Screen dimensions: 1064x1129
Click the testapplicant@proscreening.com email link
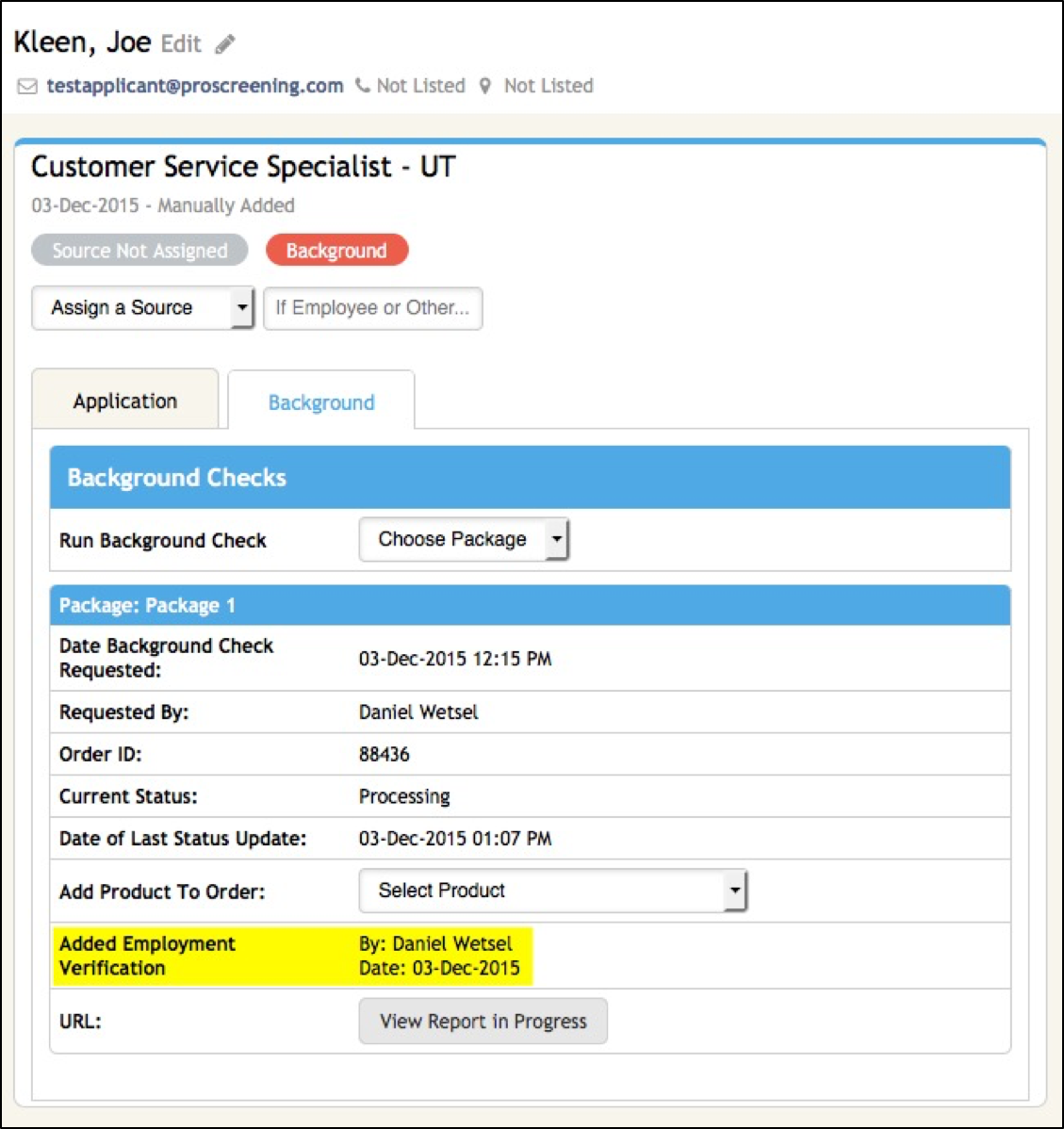[195, 86]
